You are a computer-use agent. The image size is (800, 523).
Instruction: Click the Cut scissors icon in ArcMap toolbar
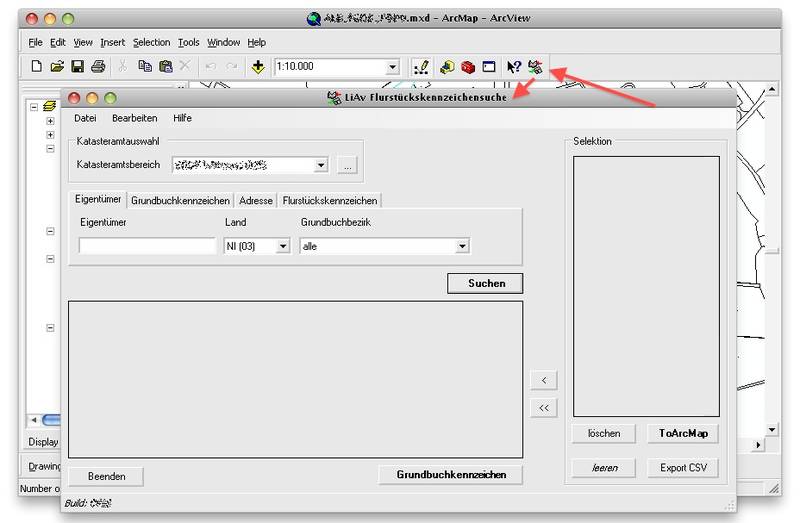(x=122, y=66)
